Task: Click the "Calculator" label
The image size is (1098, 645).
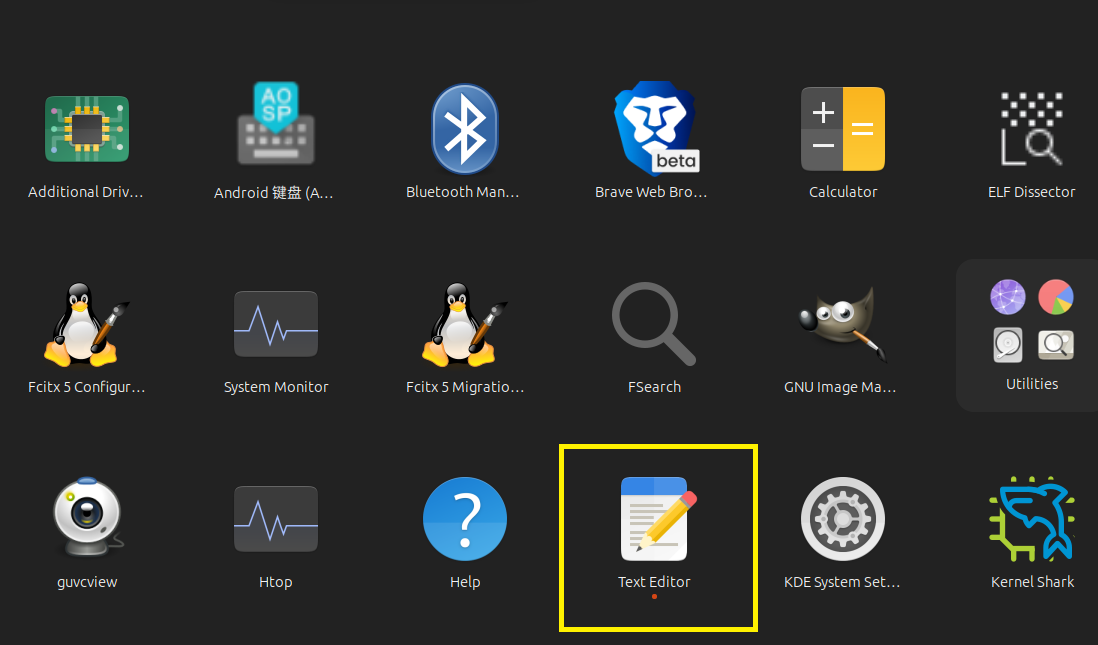Action: 843,192
